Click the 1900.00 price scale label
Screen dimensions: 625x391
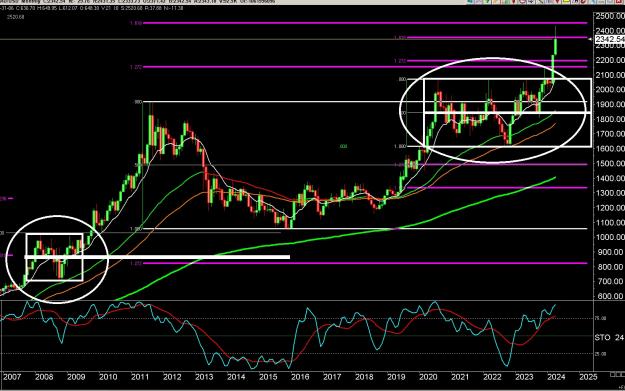tap(610, 104)
